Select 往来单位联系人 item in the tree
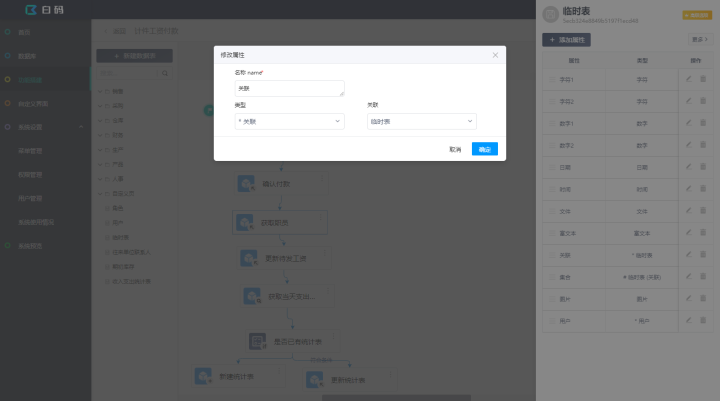 [131, 252]
